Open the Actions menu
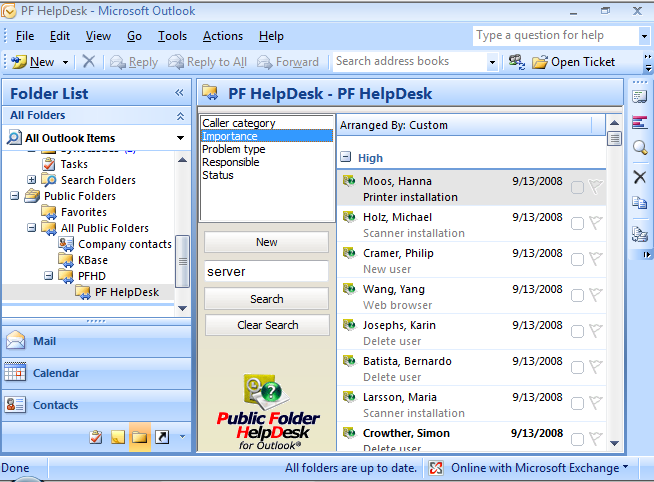Viewport: 654px width, 482px height. (223, 36)
